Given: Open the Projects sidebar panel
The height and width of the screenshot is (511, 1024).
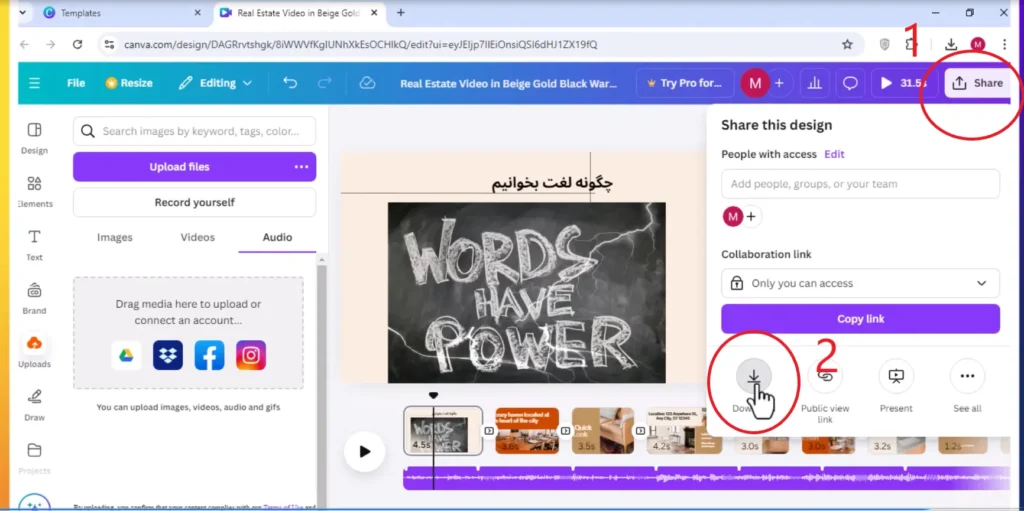Looking at the screenshot, I should 34,458.
